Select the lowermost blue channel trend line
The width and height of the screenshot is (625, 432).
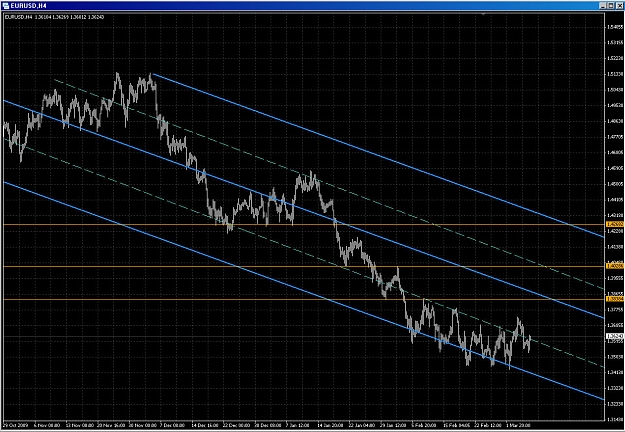click(x=303, y=291)
